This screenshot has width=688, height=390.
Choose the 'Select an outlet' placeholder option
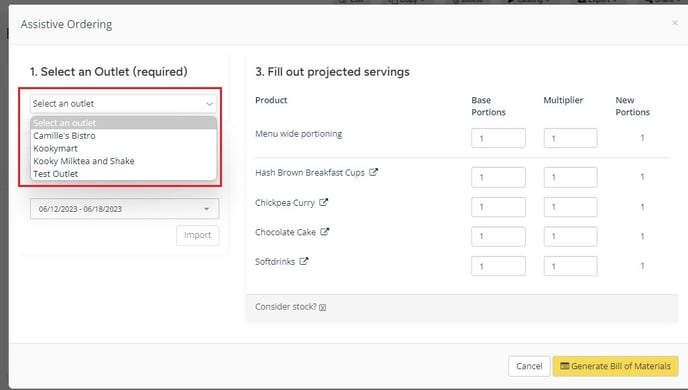coord(124,123)
